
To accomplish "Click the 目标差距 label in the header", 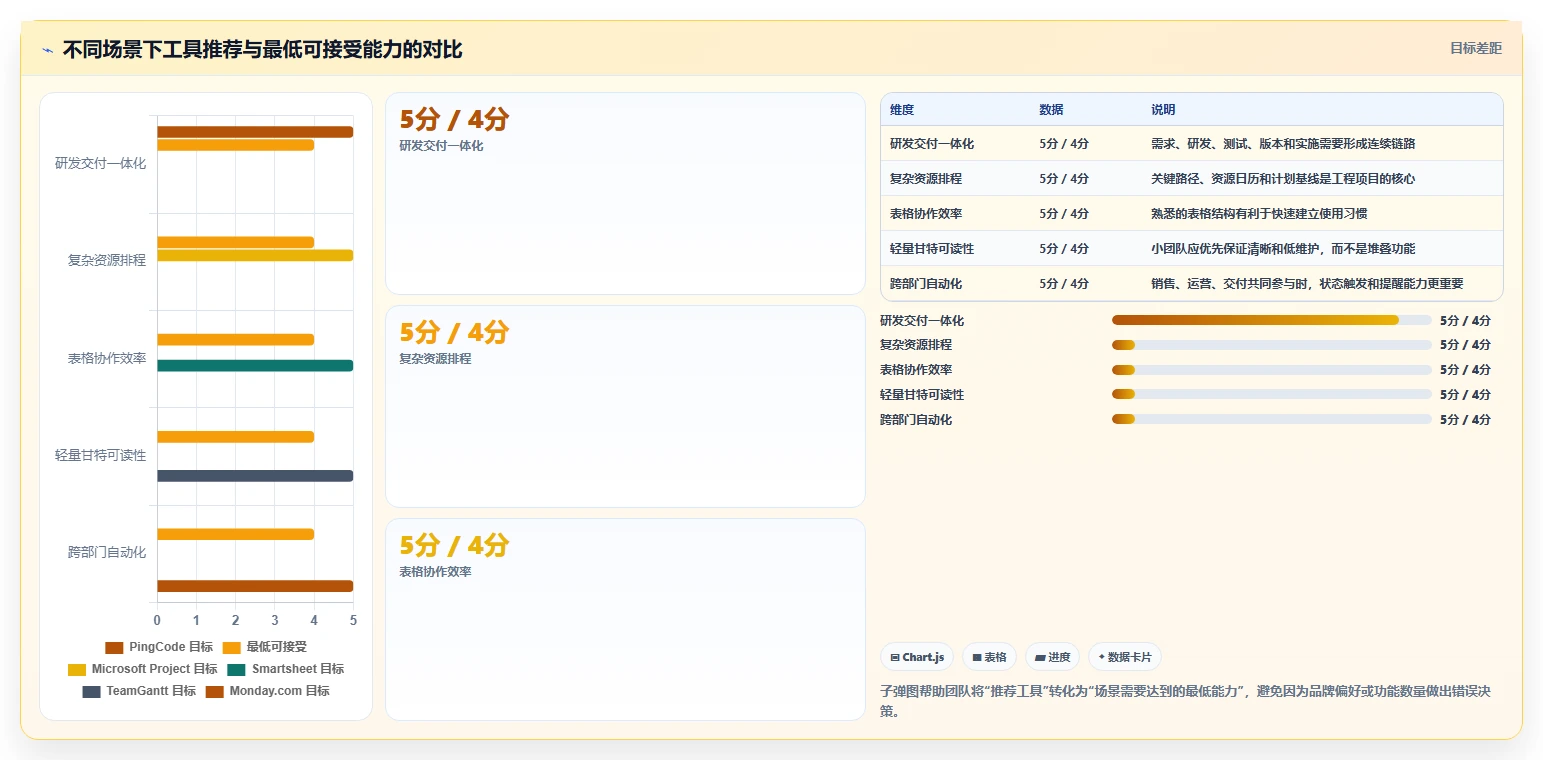I will point(1476,48).
